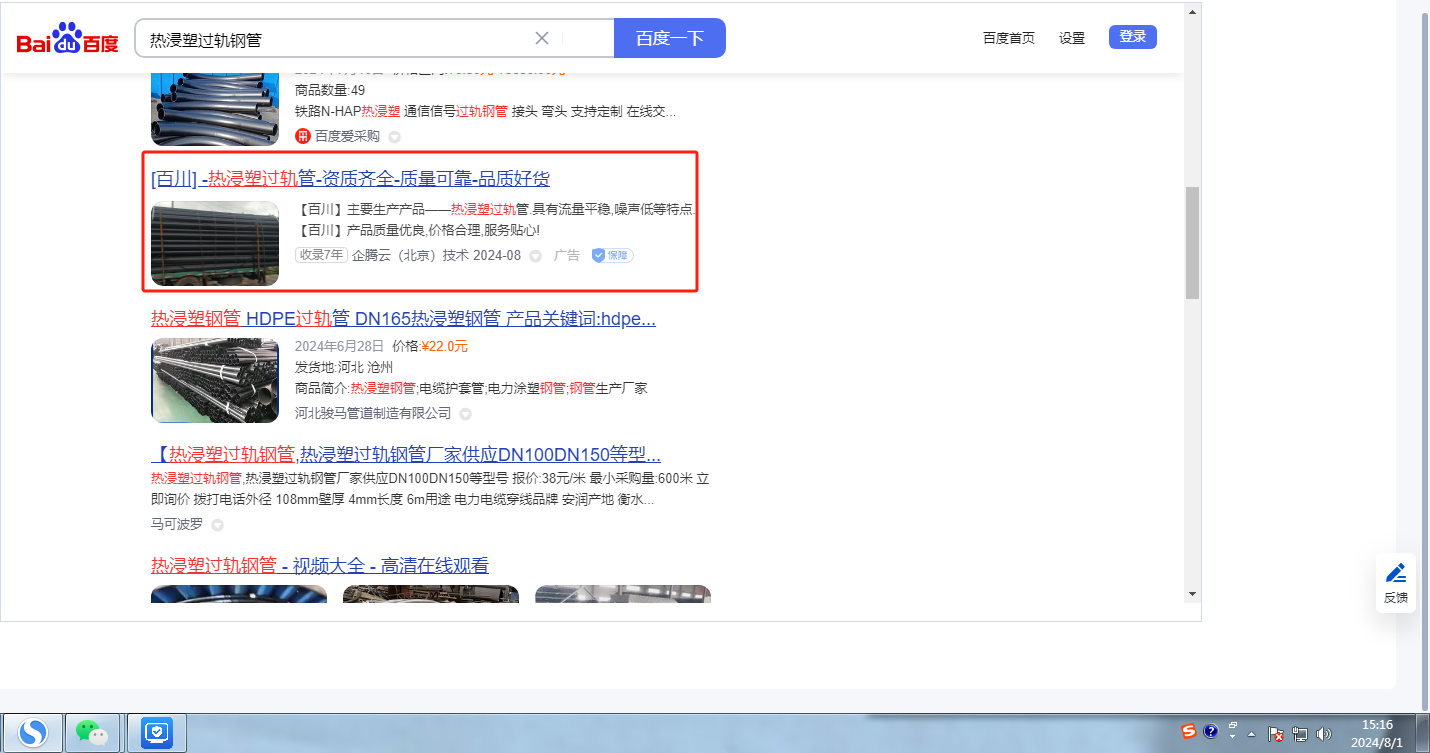
Task: Open the 百度首页 link
Action: 1009,38
